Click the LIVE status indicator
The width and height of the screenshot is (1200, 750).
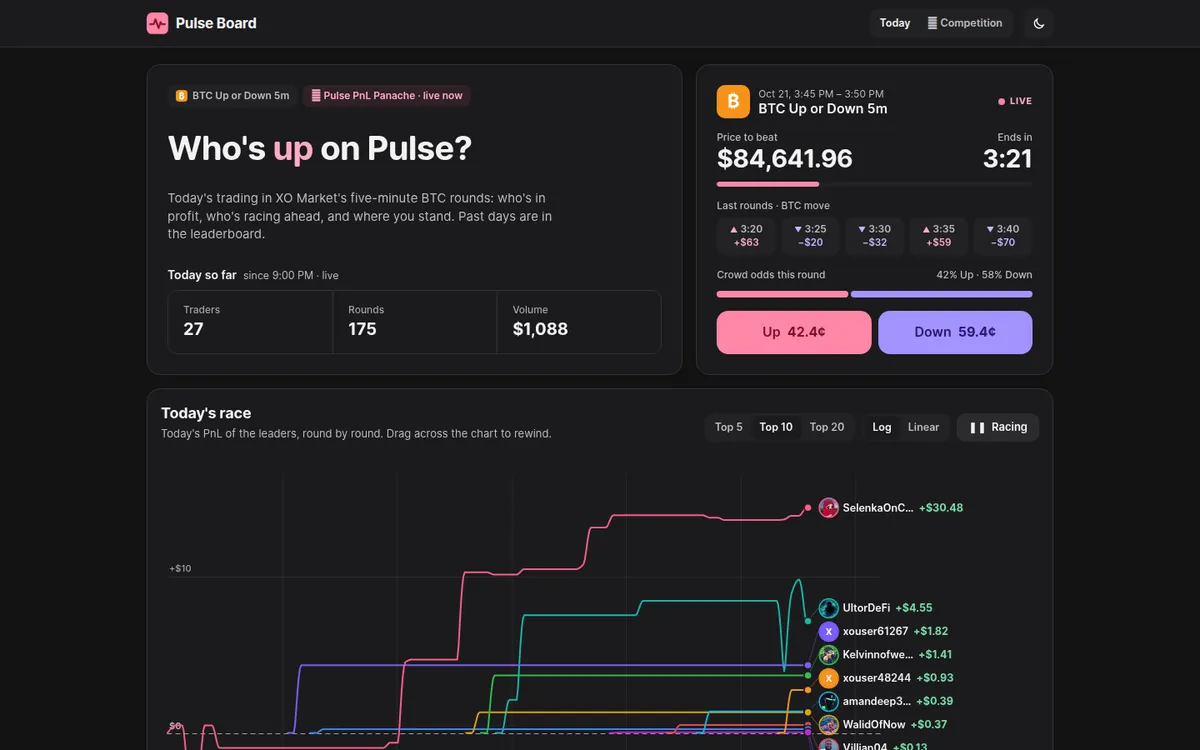coord(1015,101)
